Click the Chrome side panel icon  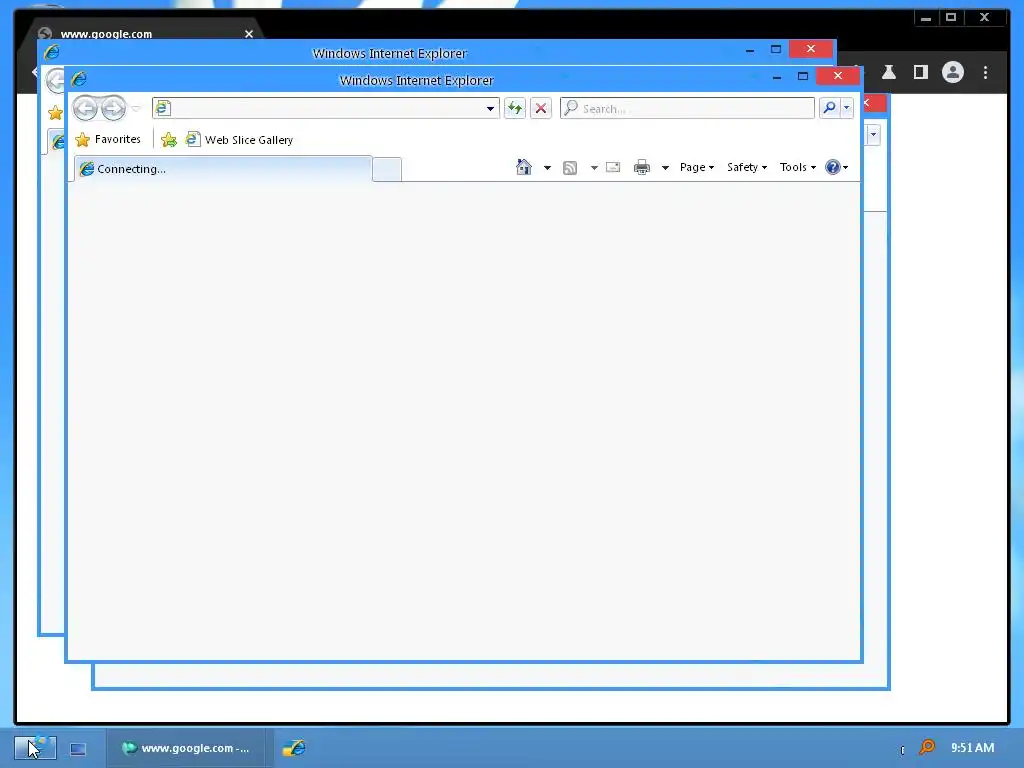tap(921, 72)
